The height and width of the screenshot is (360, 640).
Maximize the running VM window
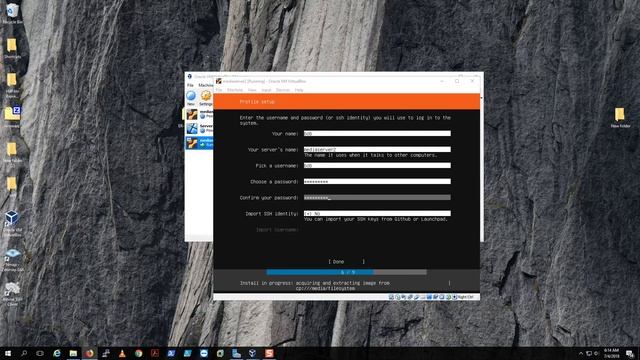click(457, 81)
